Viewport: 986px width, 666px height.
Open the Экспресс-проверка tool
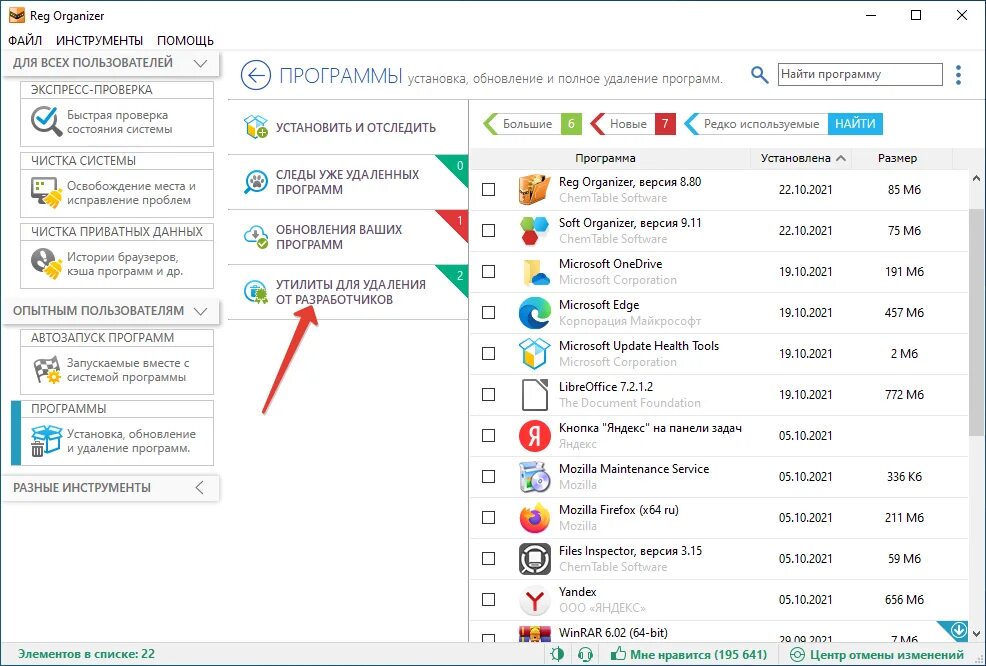tap(117, 114)
